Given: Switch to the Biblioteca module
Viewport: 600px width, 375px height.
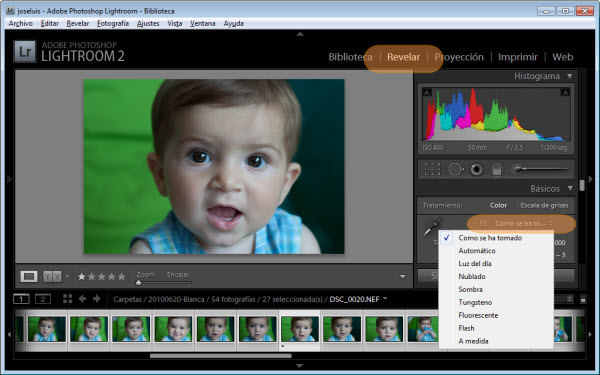Looking at the screenshot, I should pyautogui.click(x=350, y=57).
